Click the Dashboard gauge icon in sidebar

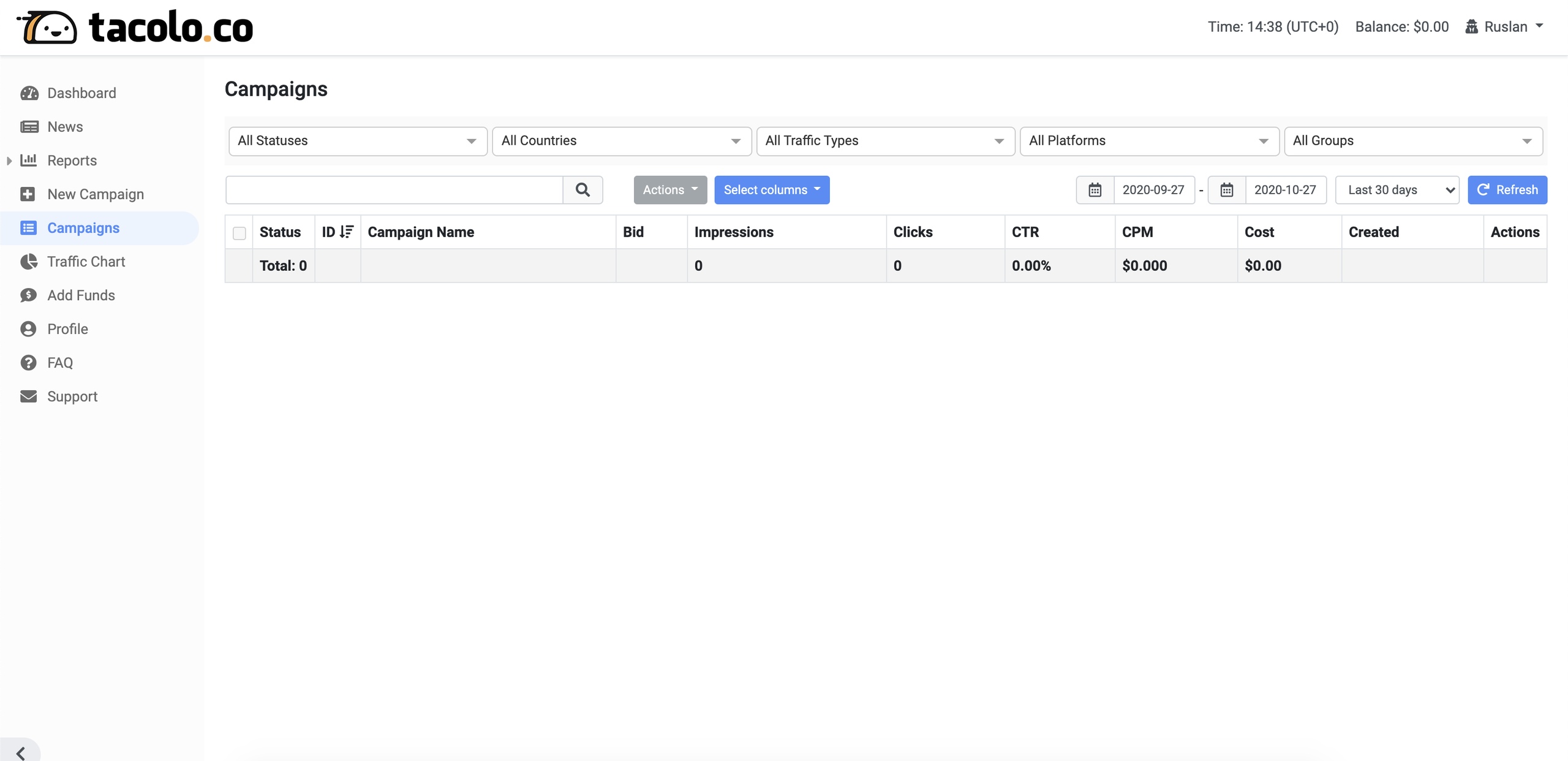tap(29, 93)
